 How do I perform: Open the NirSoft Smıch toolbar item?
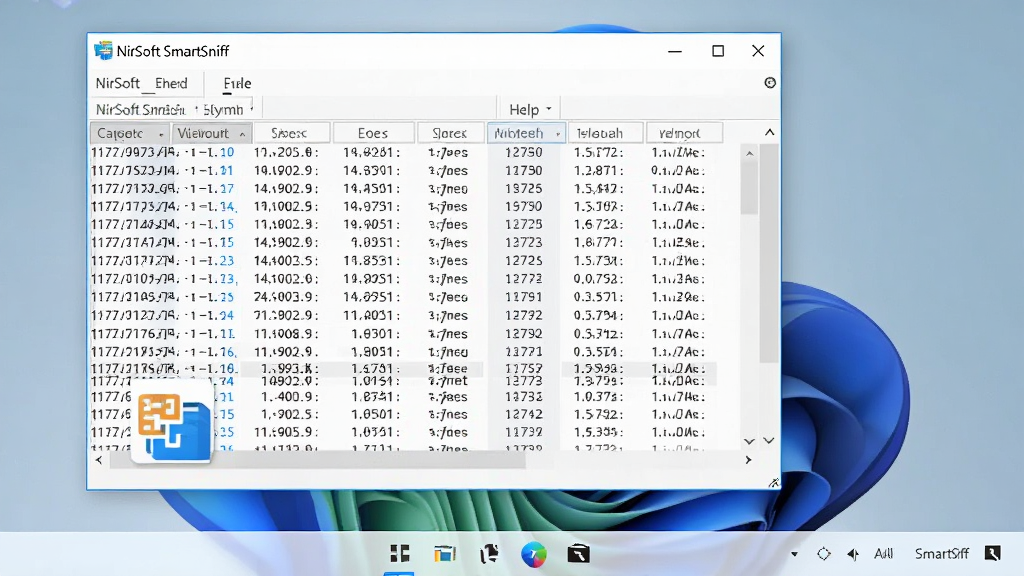click(x=140, y=110)
